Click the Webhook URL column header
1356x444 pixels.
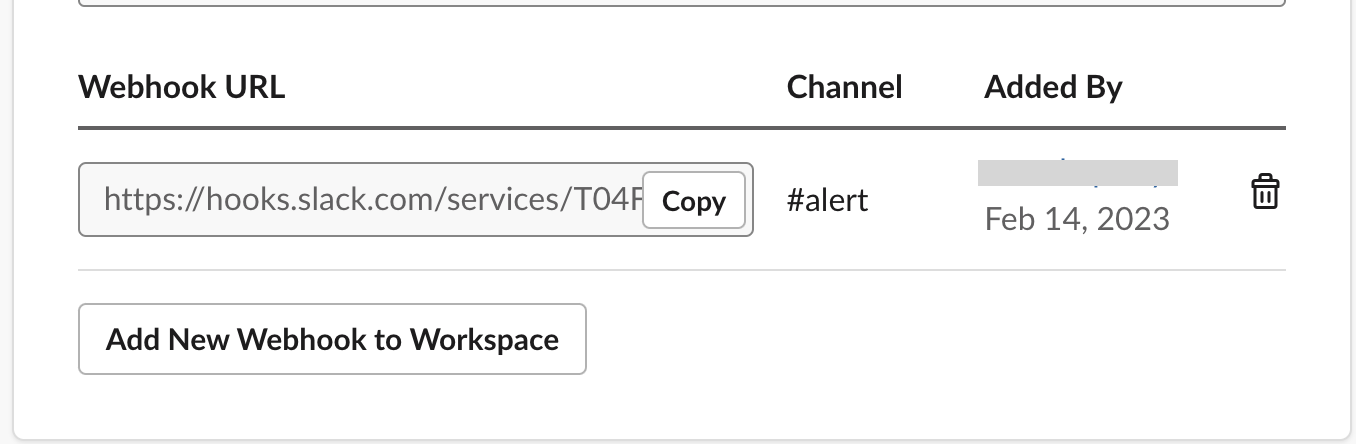click(181, 87)
